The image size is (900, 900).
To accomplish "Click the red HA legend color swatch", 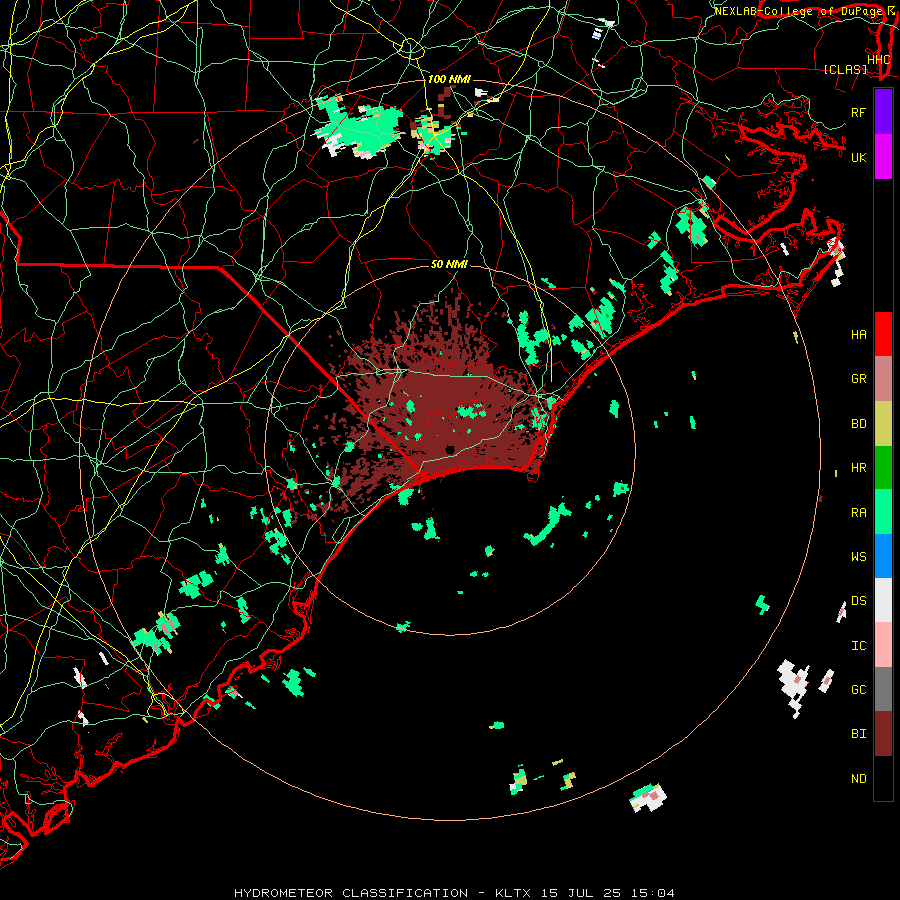I will tap(883, 334).
